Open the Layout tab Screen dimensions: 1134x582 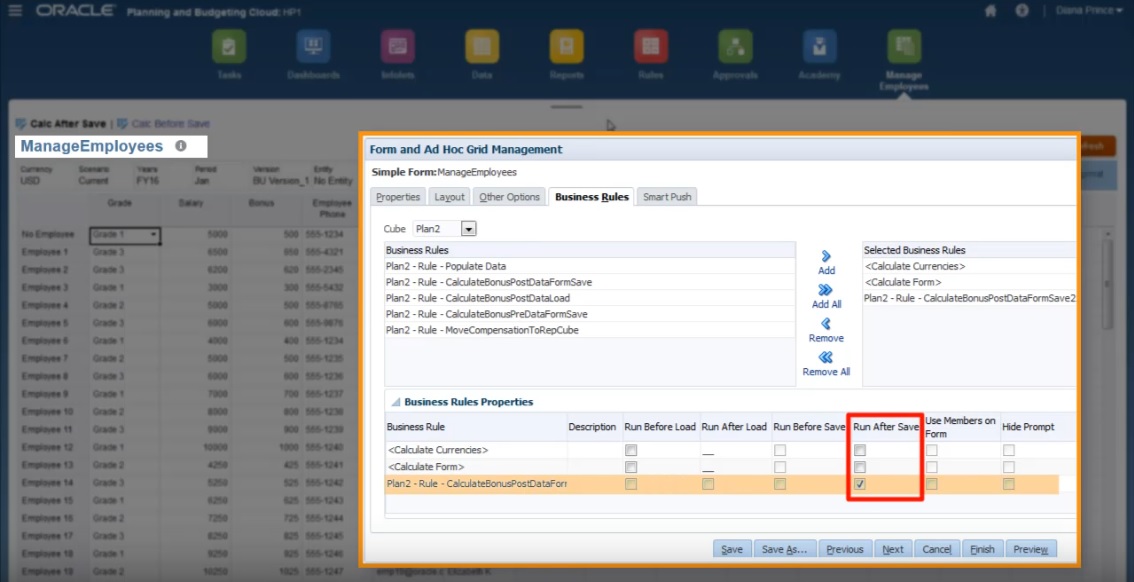point(449,197)
